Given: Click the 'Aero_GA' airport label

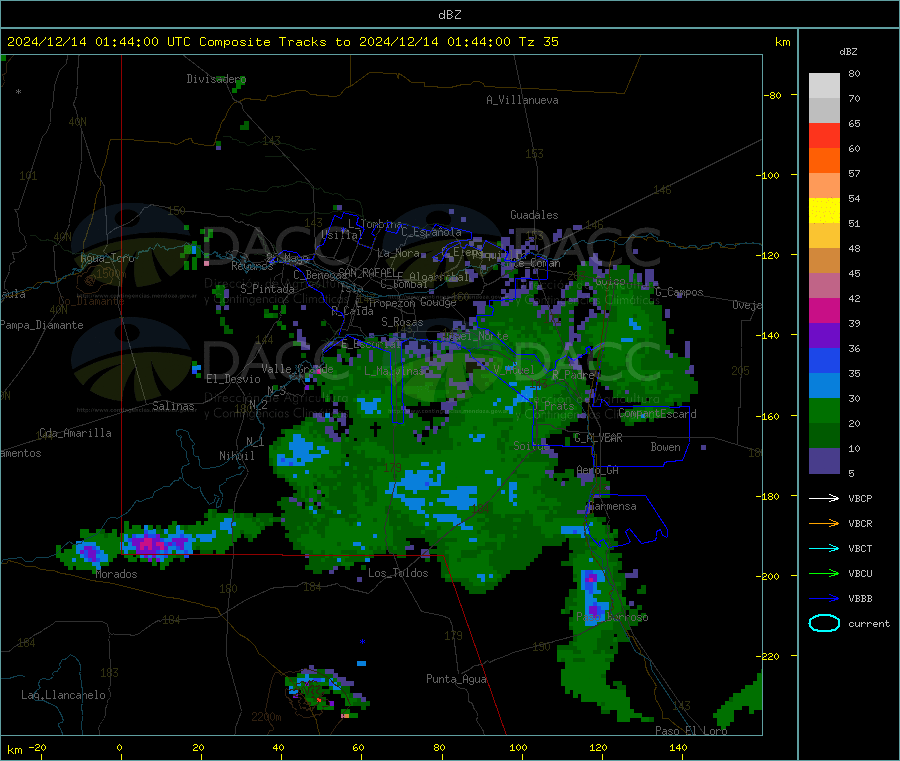Looking at the screenshot, I should 597,470.
